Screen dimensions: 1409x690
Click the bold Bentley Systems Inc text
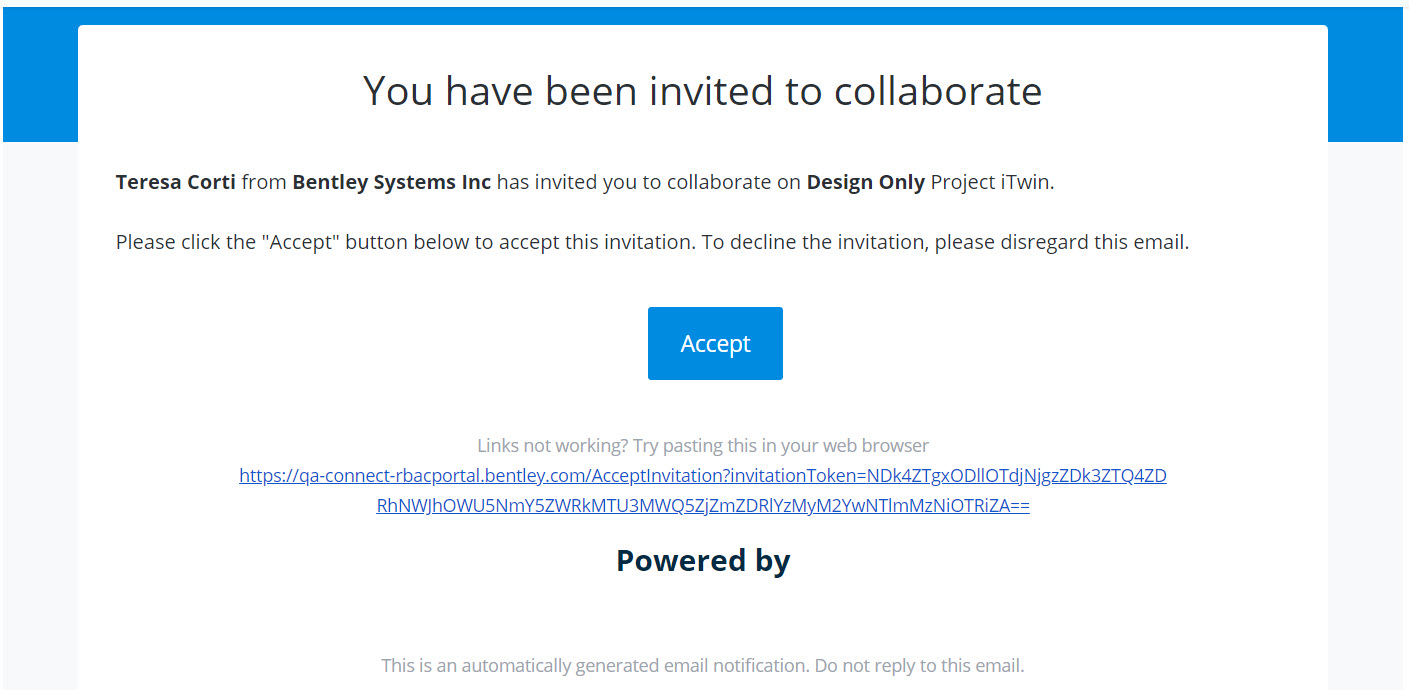391,182
